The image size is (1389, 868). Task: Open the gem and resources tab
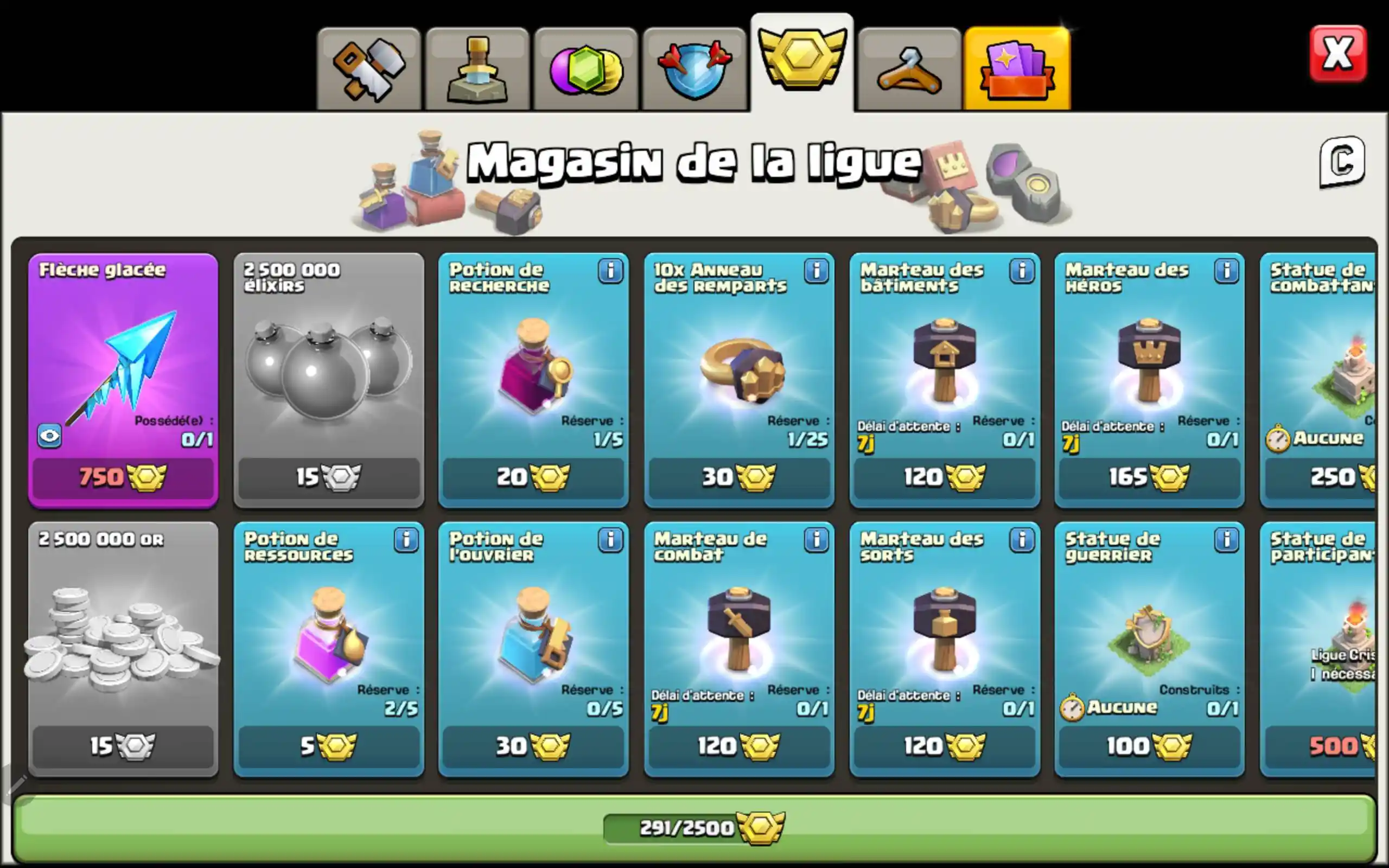[x=586, y=69]
